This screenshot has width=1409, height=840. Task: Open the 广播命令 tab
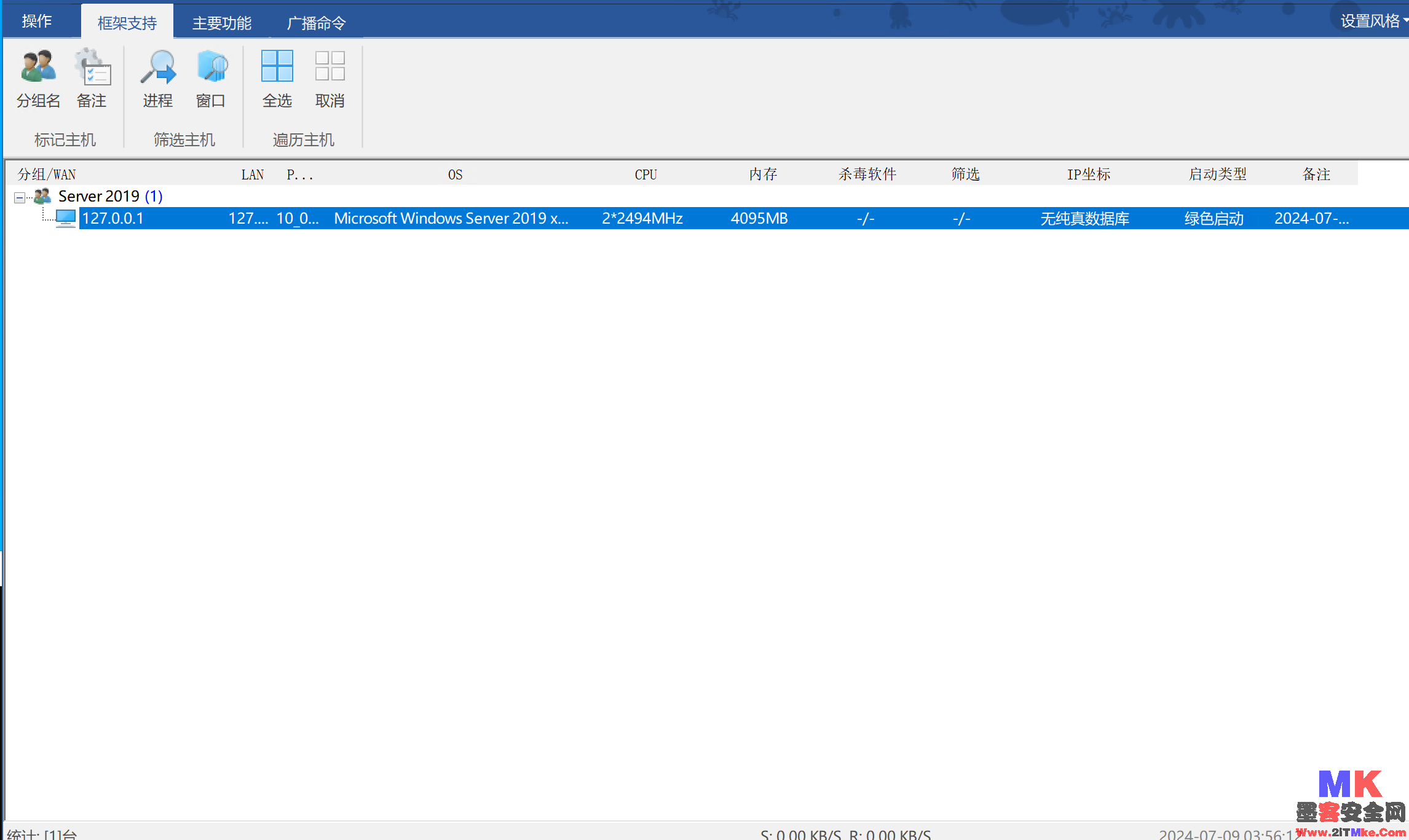coord(317,23)
